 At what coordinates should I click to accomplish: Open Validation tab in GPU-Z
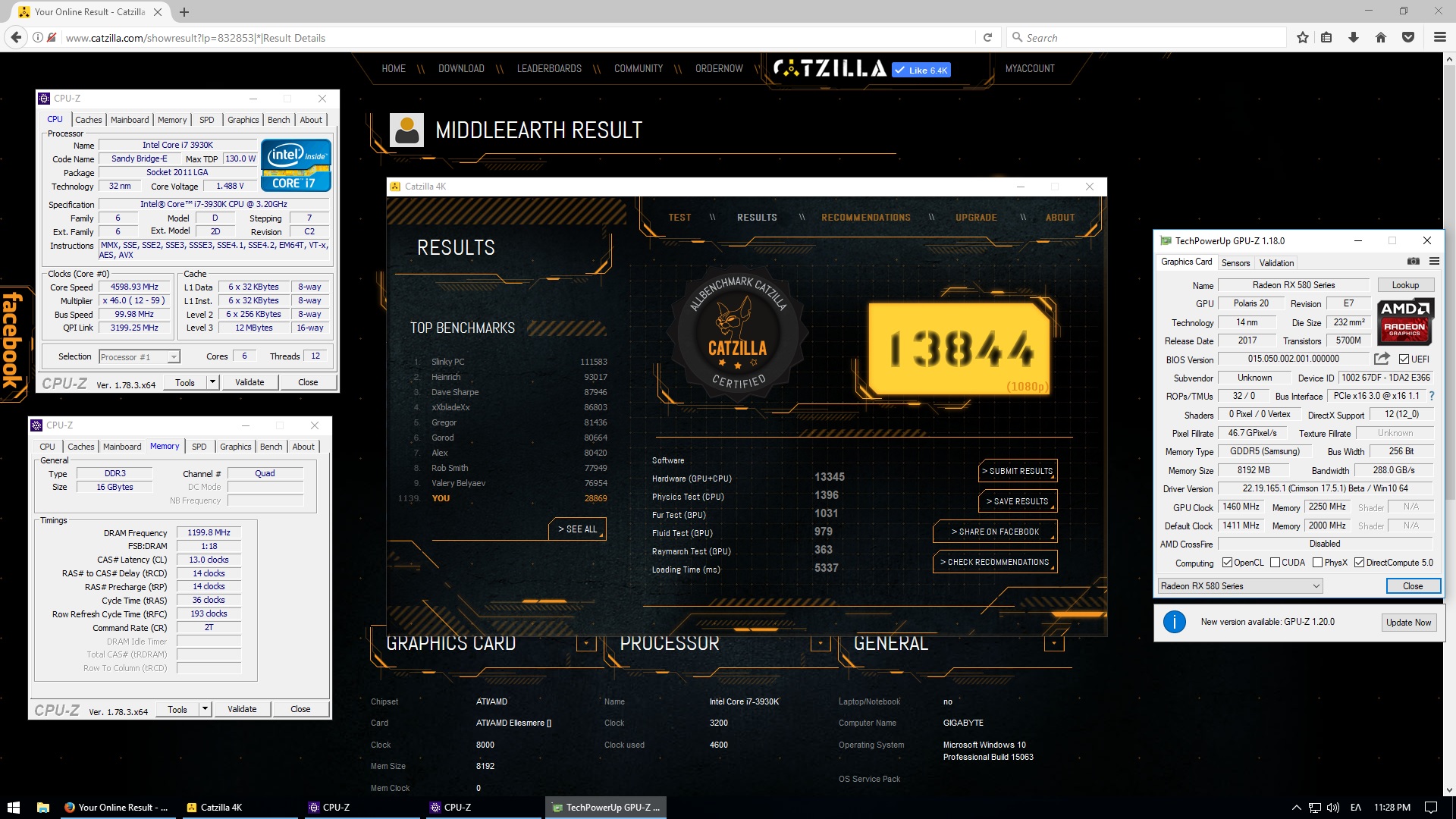[1276, 263]
